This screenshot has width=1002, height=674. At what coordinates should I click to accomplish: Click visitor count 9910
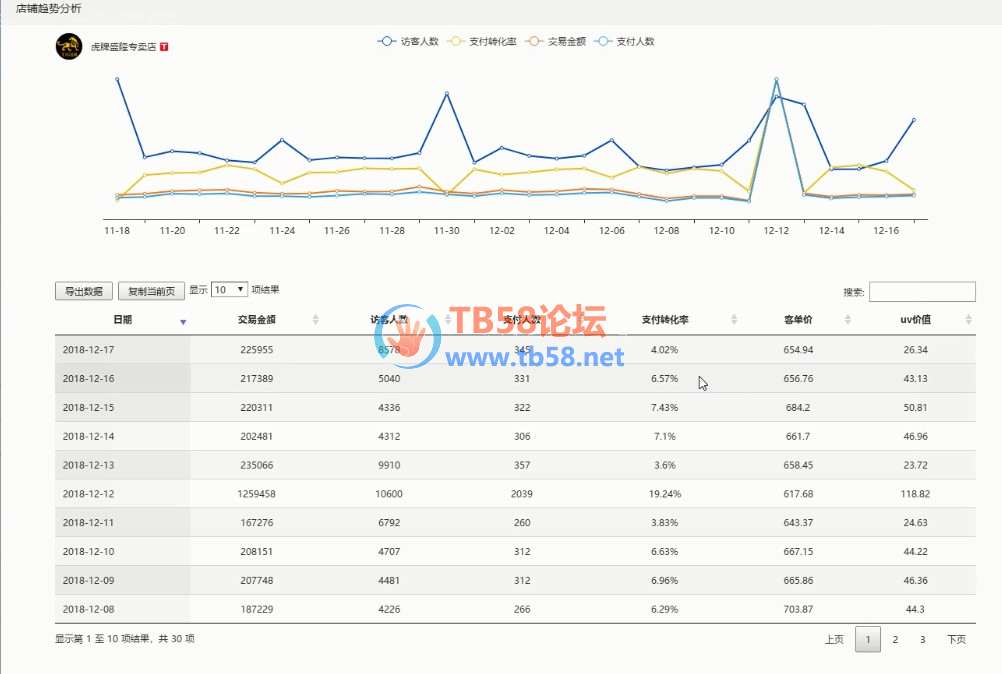tap(389, 465)
